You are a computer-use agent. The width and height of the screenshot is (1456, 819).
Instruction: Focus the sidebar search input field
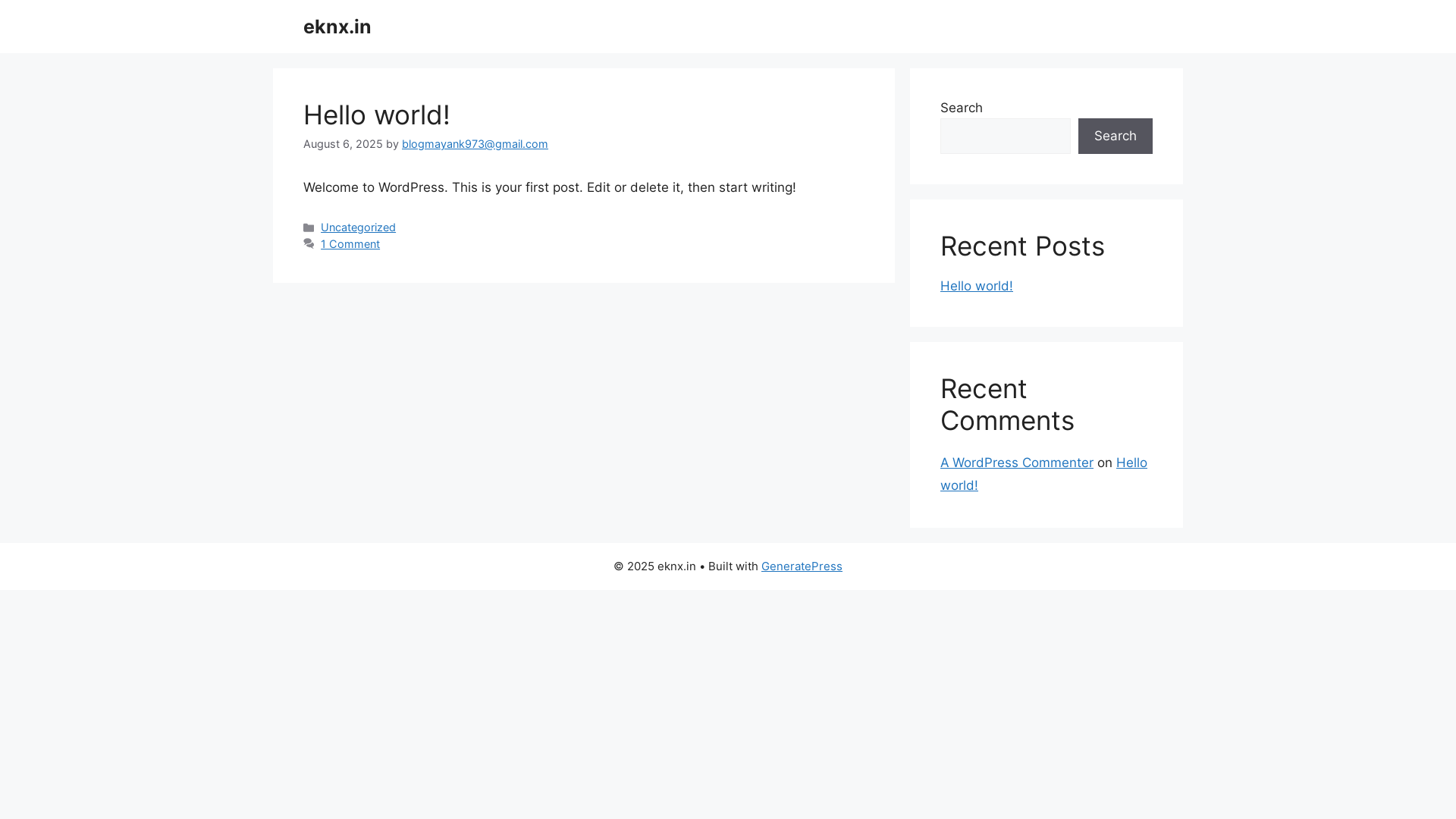pyautogui.click(x=1006, y=136)
